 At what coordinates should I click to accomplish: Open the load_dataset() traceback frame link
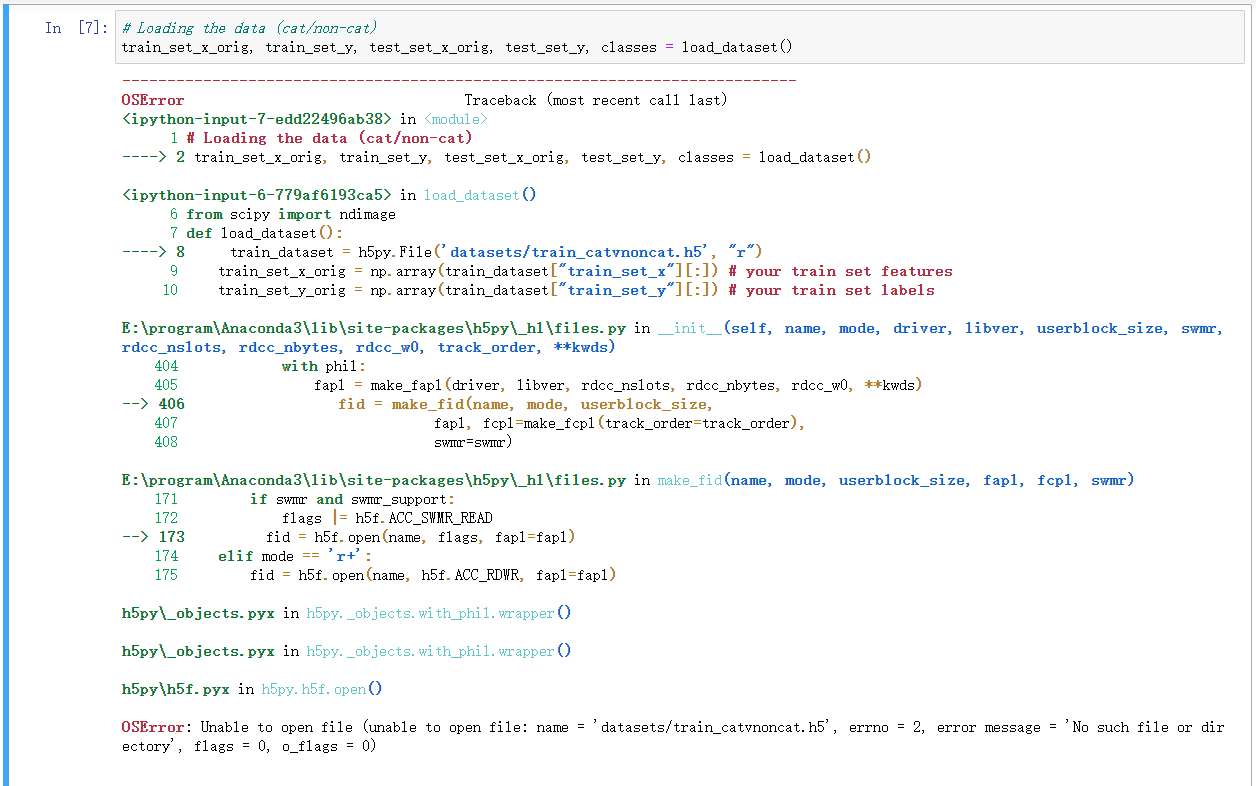pos(470,194)
